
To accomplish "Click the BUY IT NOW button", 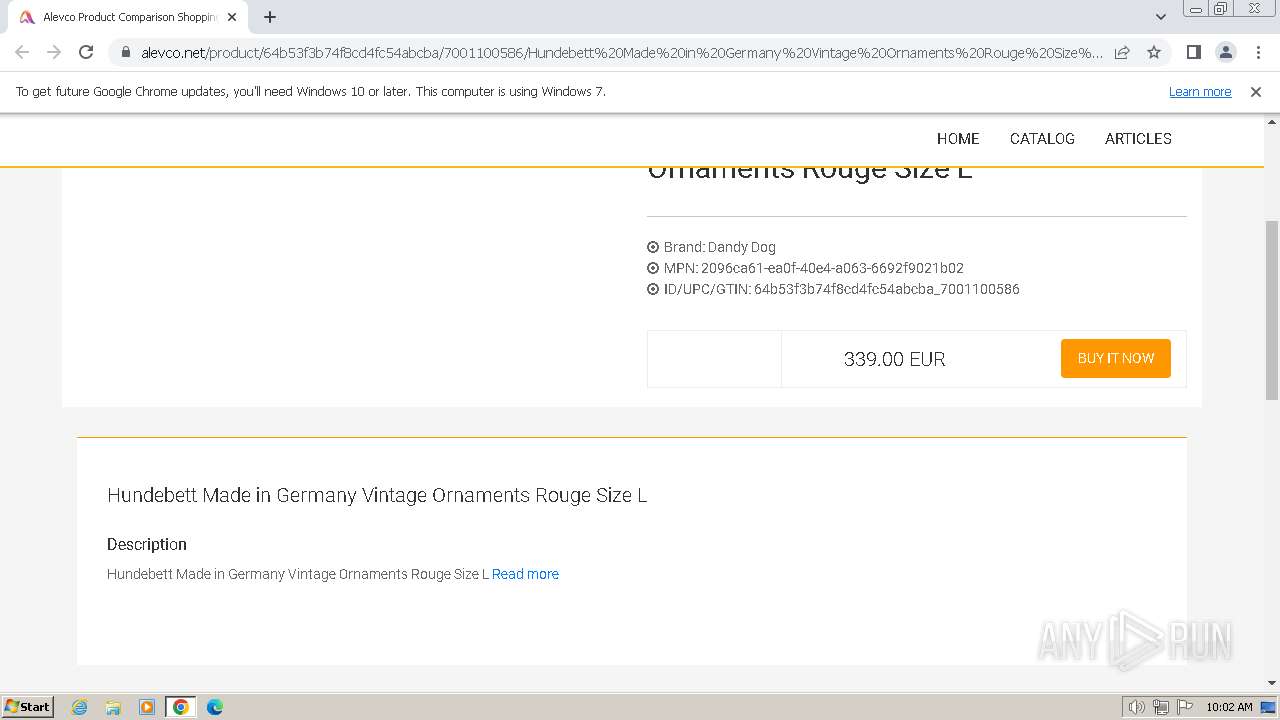I will coord(1116,358).
